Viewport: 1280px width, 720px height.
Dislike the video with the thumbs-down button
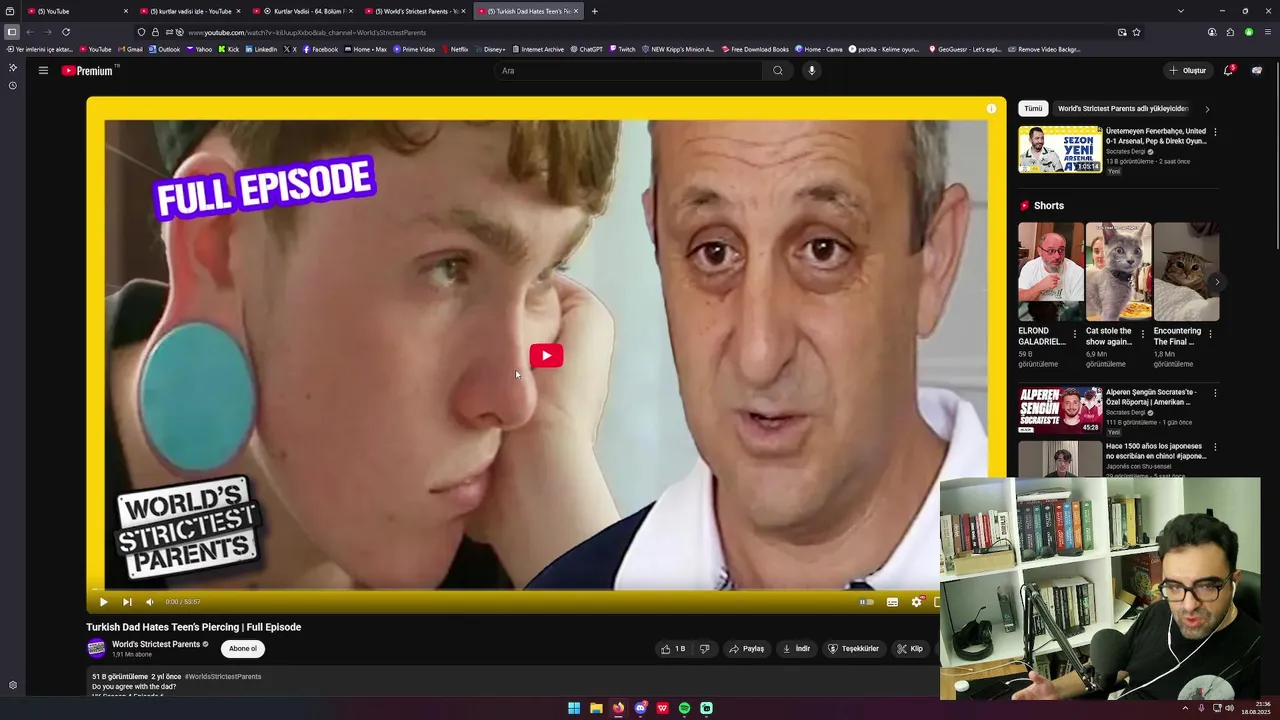704,649
